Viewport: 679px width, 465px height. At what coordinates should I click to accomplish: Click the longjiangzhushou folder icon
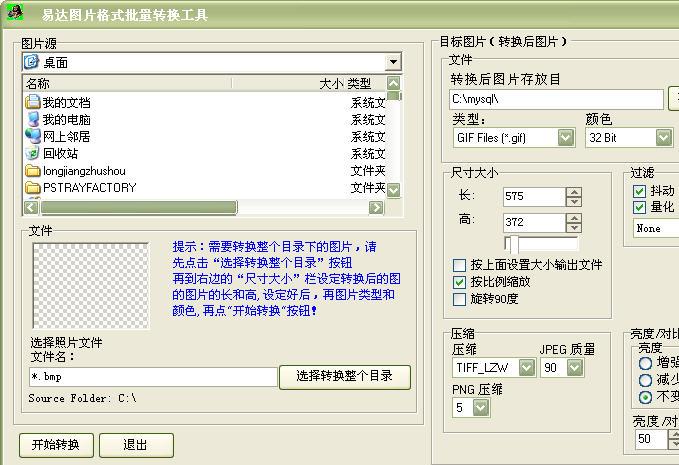point(33,170)
